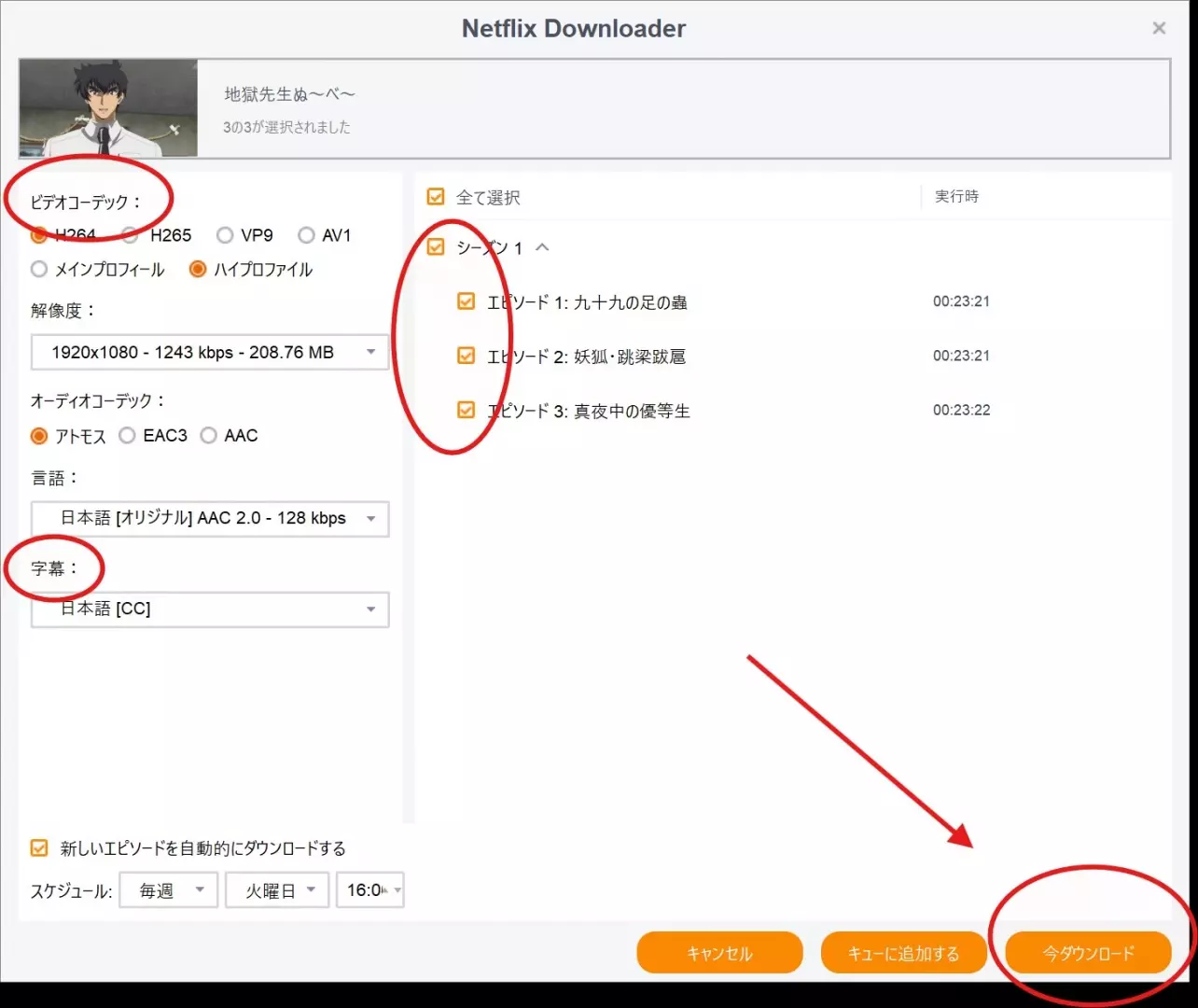Collapse シーズン 1 with the chevron
The image size is (1198, 1008).
[542, 247]
